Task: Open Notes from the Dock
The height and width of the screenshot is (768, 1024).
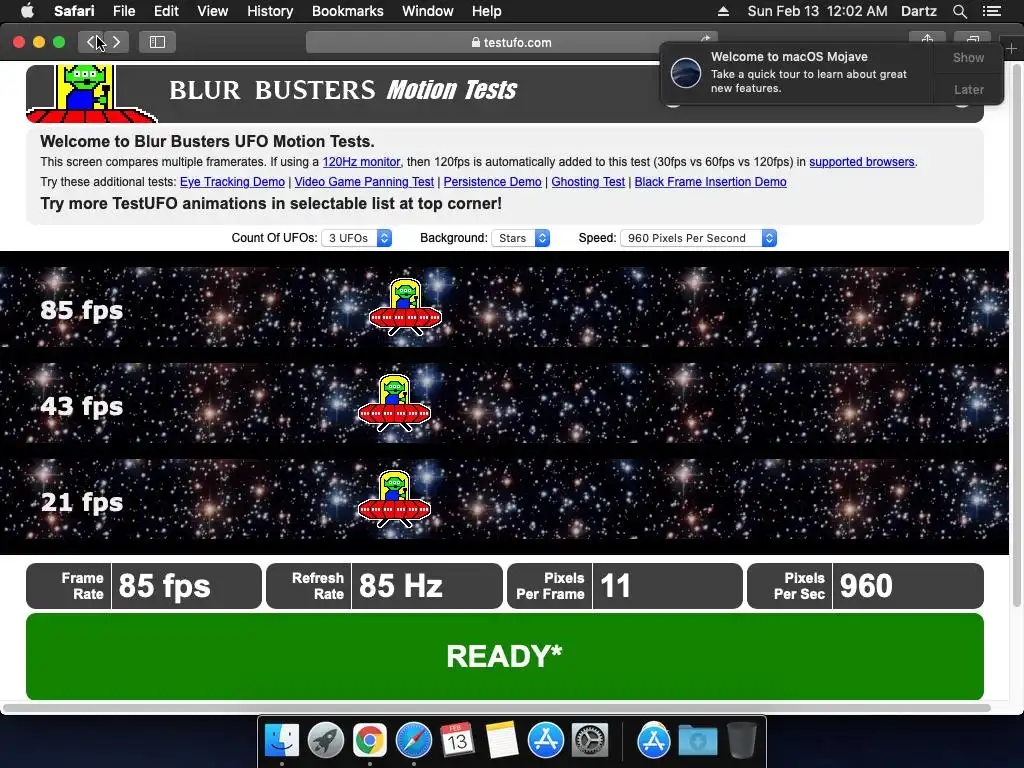Action: [502, 741]
